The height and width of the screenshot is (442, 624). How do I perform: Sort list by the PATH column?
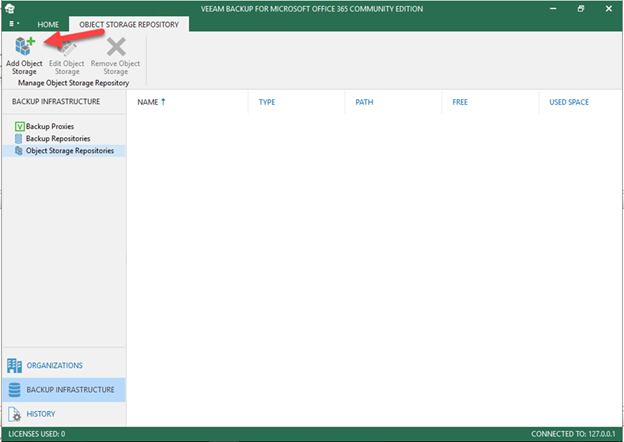click(364, 102)
